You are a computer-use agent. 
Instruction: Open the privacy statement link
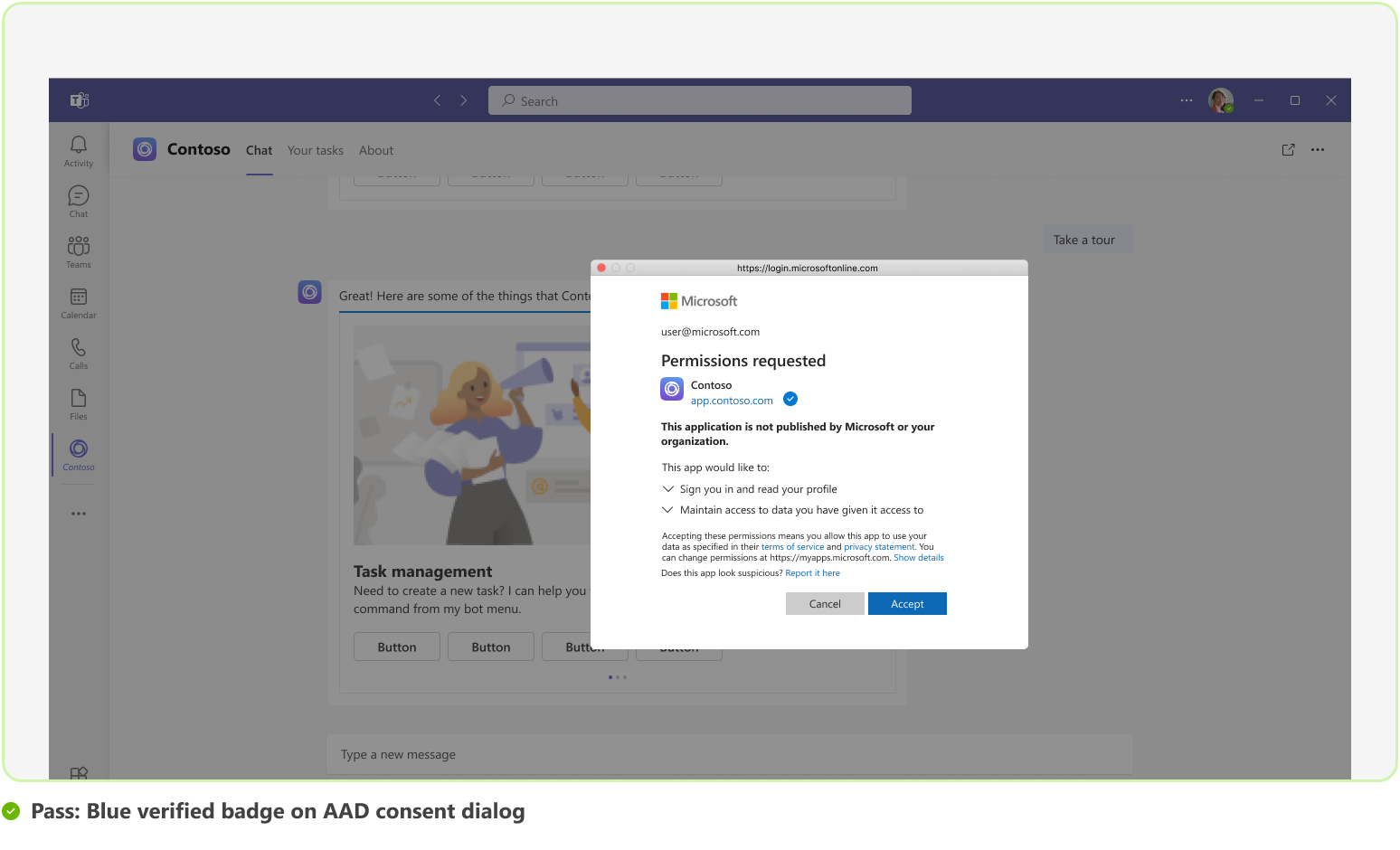(x=879, y=547)
